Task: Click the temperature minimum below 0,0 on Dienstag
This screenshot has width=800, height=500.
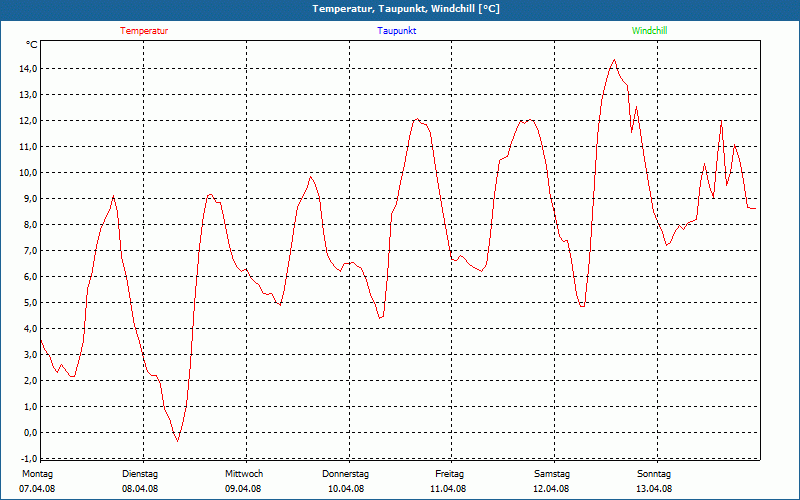Action: point(178,441)
